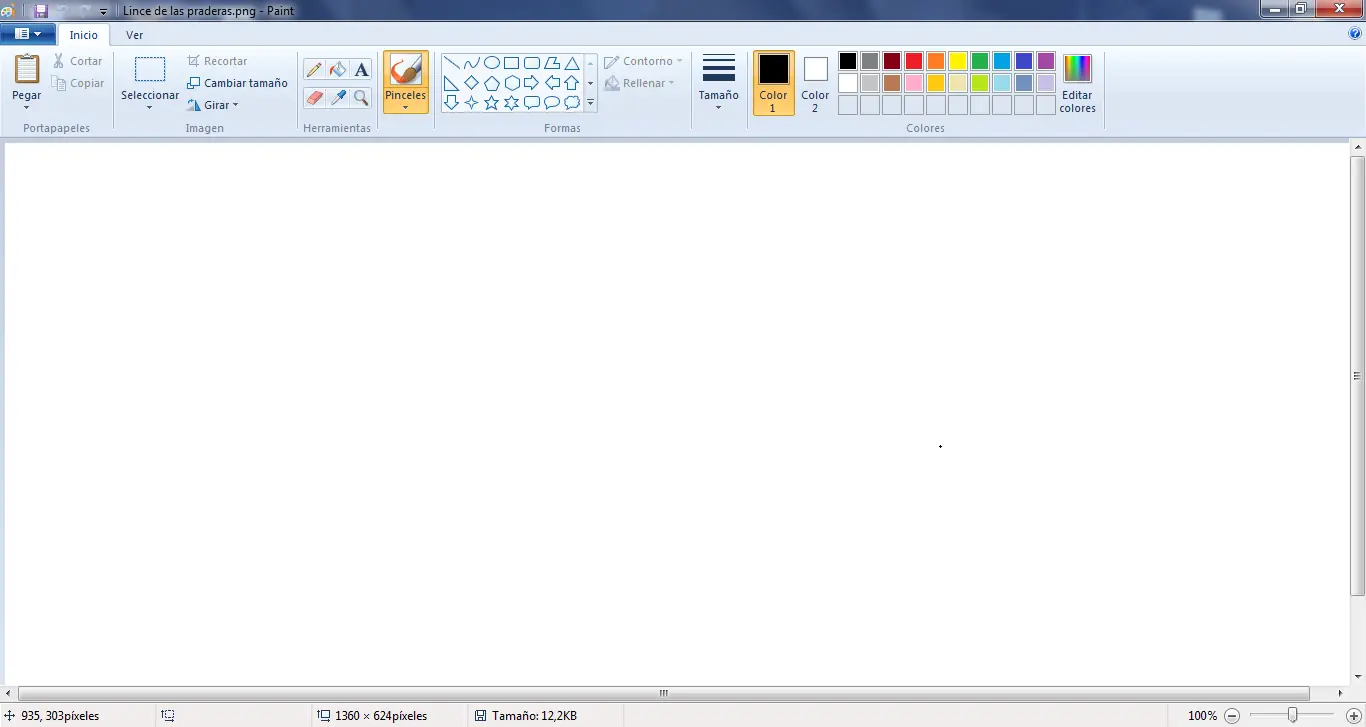The height and width of the screenshot is (727, 1366).
Task: Choose the five-point star shape
Action: click(491, 103)
